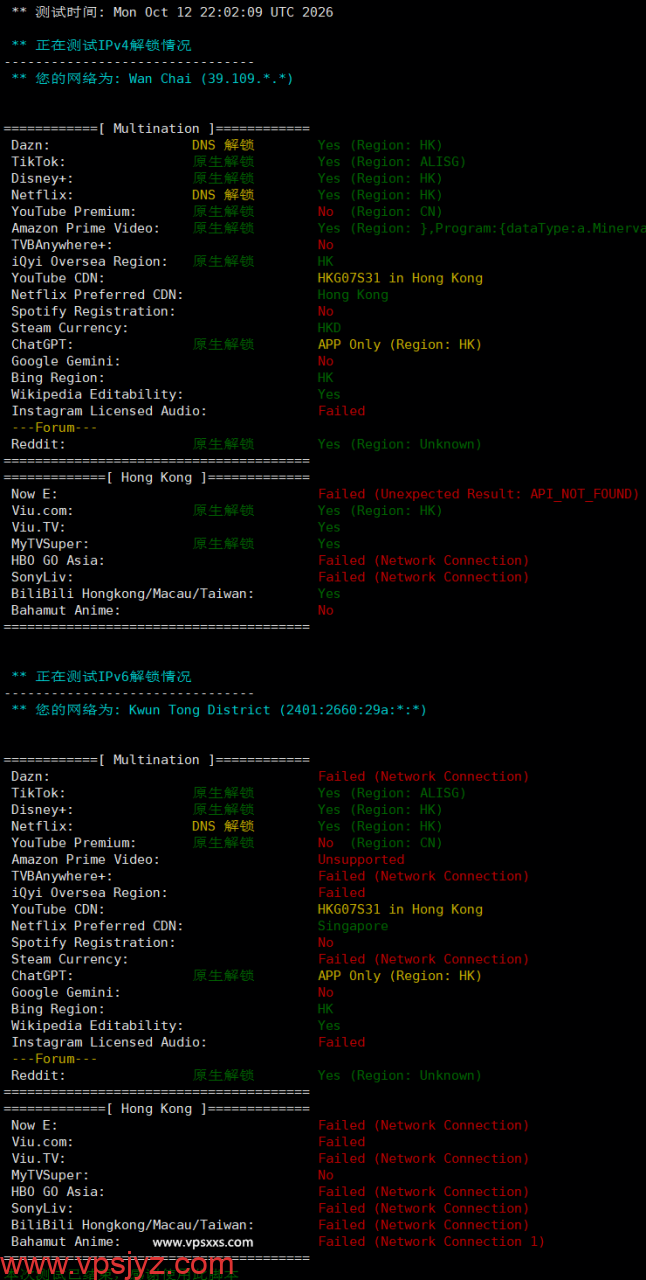Click Steam Currency 'Failed (Network Connection)' result
The width and height of the screenshot is (646, 1280).
point(424,959)
